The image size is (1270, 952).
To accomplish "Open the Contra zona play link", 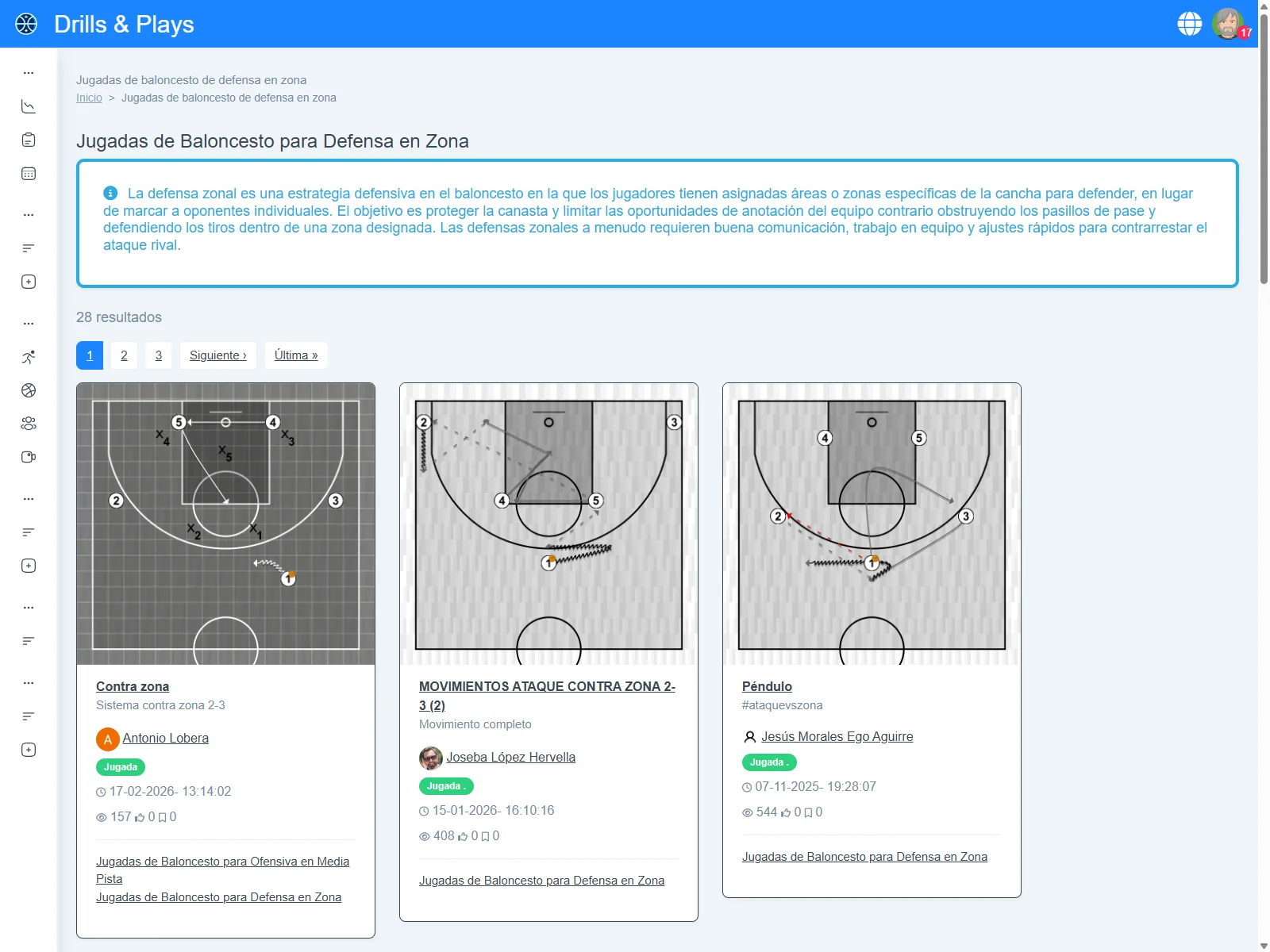I will pyautogui.click(x=133, y=686).
